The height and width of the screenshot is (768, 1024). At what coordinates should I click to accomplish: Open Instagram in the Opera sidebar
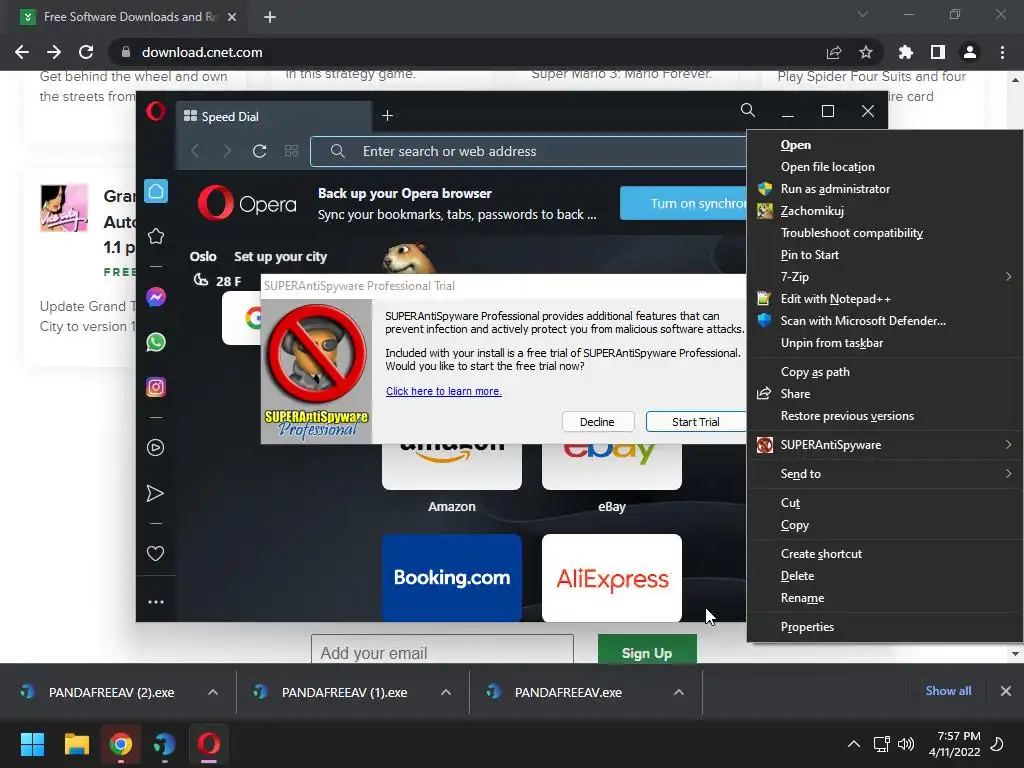click(155, 387)
